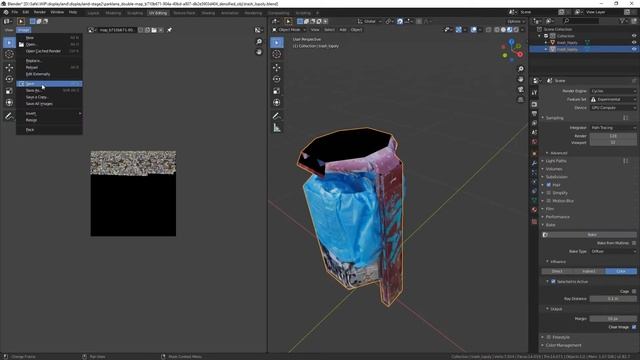Viewport: 640px width, 360px height.
Task: Select the transform tool in the 3D viewport toolbar
Action: pyautogui.click(x=277, y=102)
